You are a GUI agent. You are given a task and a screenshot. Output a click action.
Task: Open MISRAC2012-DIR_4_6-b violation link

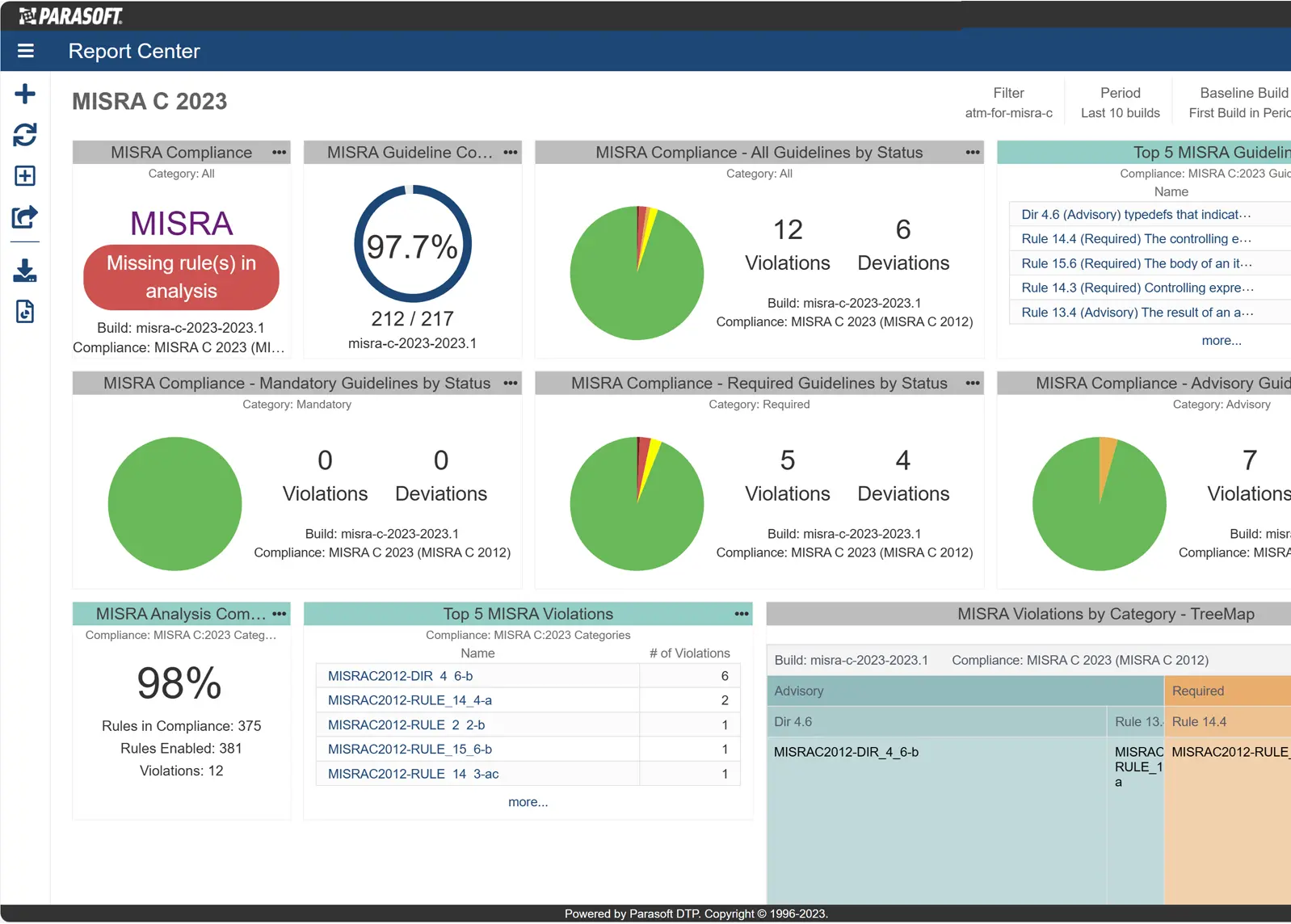400,676
